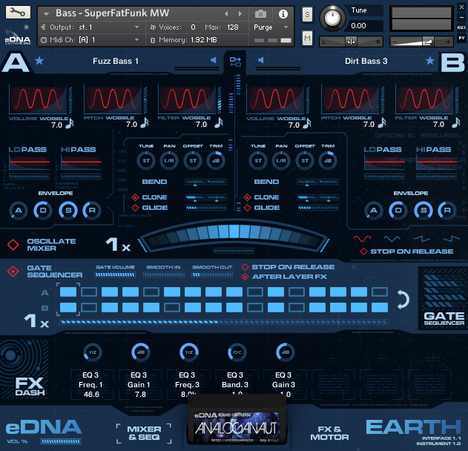This screenshot has width=468, height=451.
Task: Click the A/B link routing icon
Action: pyautogui.click(x=235, y=61)
